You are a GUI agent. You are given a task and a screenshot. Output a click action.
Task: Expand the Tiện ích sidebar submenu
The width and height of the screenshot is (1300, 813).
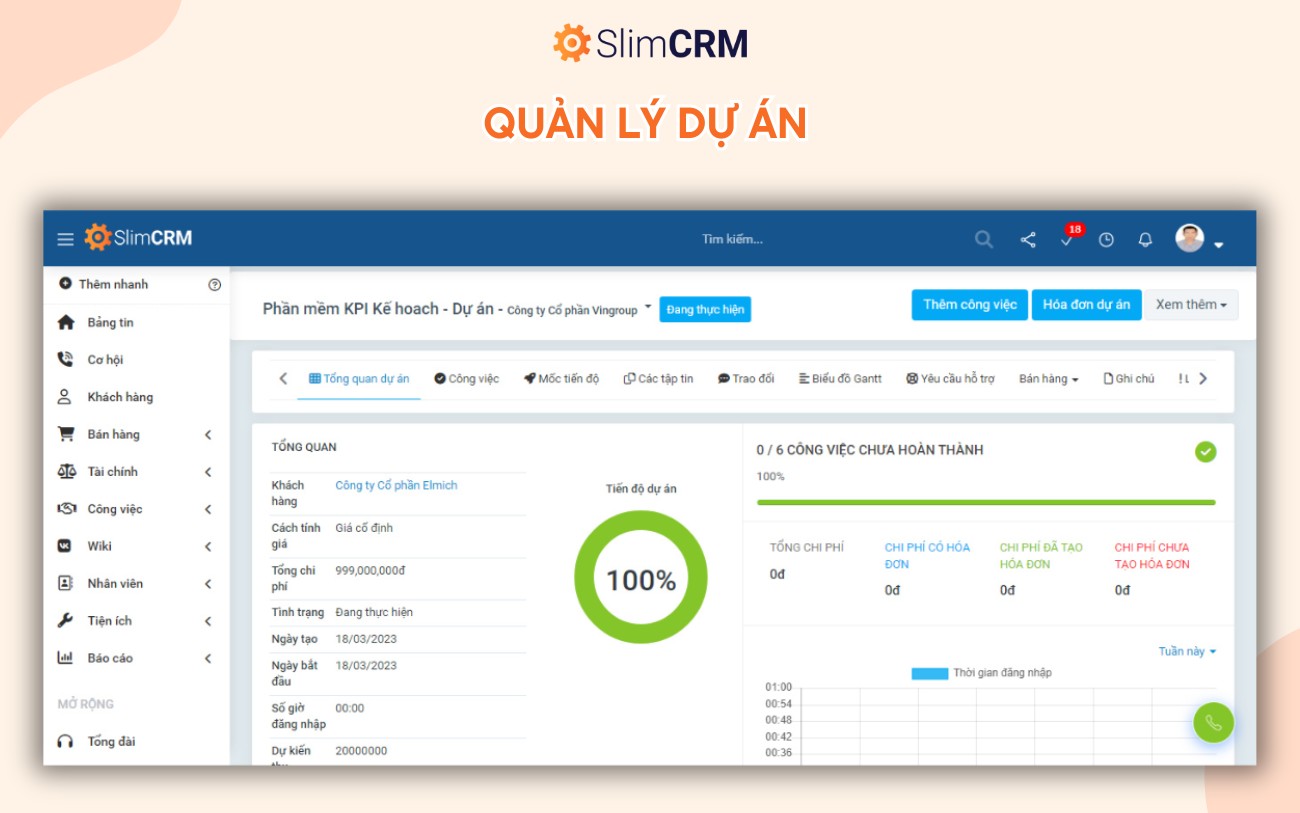[x=208, y=621]
